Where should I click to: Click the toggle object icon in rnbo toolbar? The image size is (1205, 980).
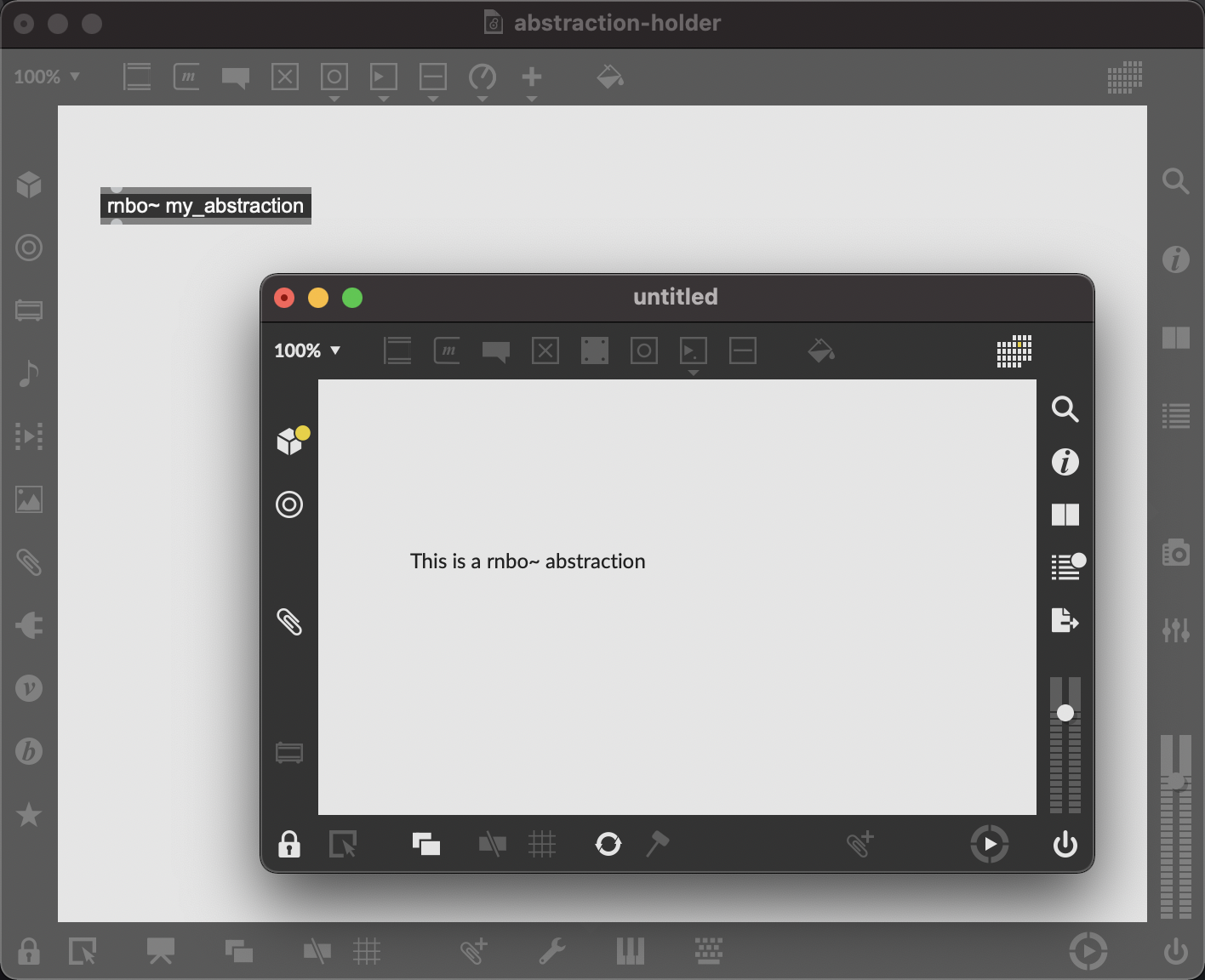[545, 350]
